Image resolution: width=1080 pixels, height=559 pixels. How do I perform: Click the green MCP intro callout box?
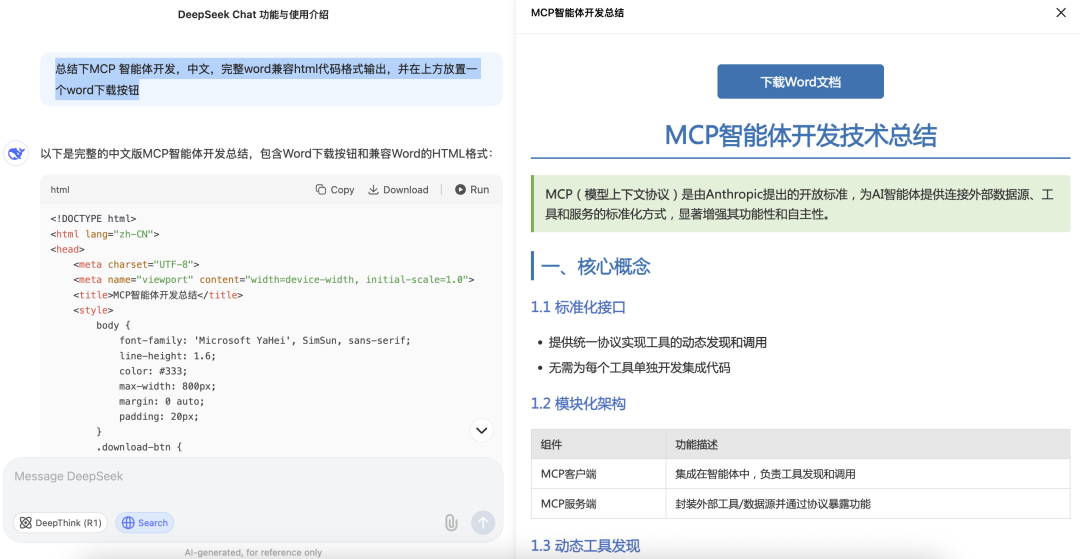pyautogui.click(x=800, y=204)
